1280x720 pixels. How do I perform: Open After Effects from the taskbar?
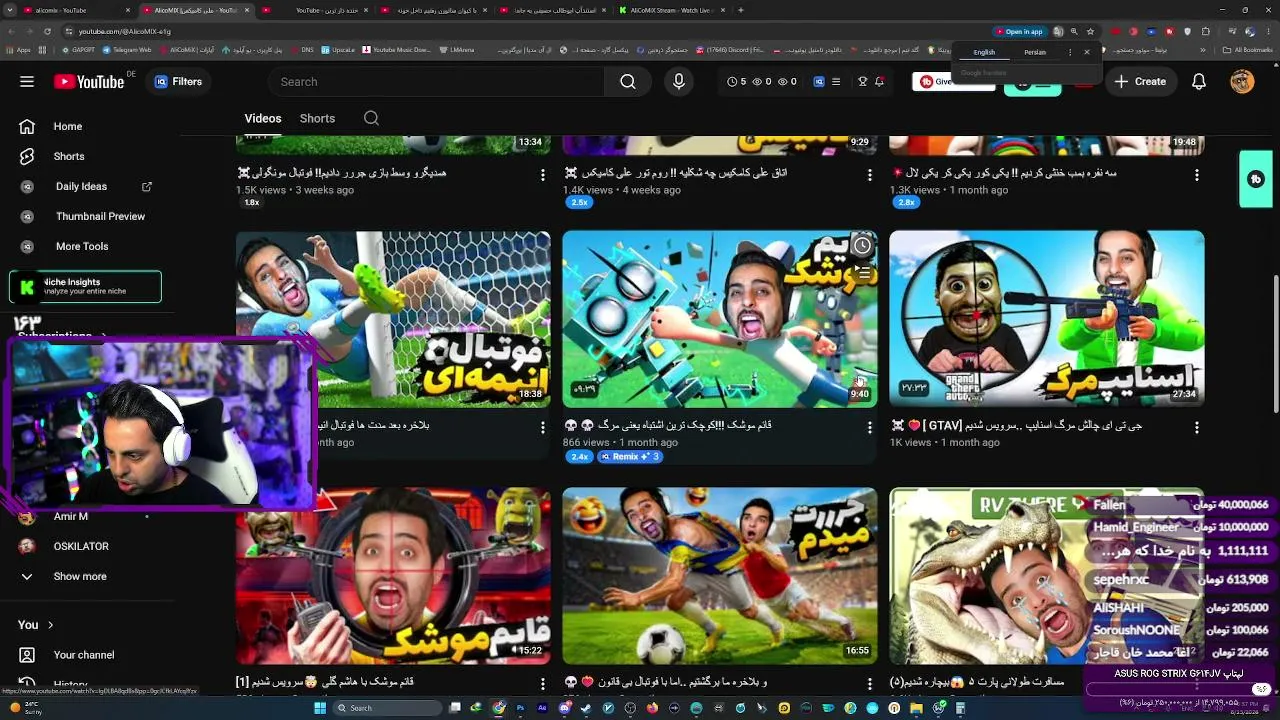tap(543, 708)
